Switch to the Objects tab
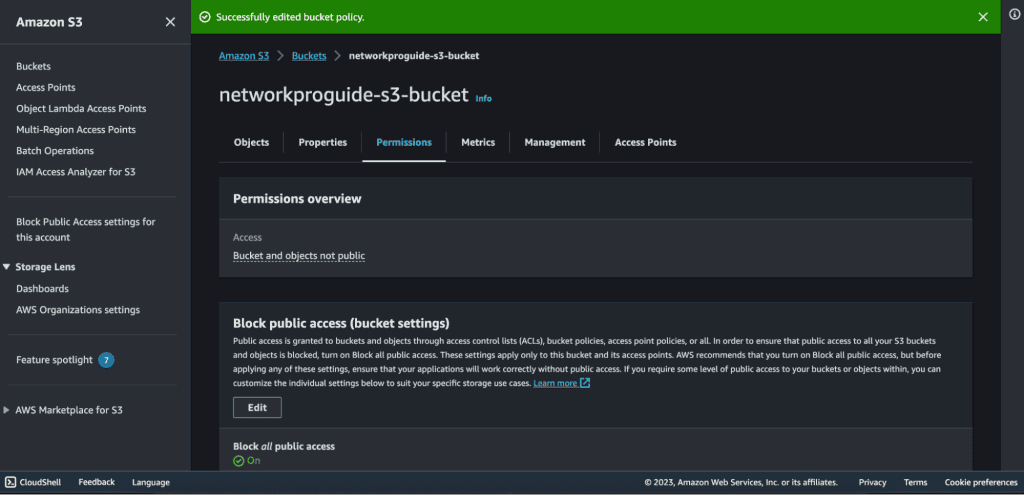The height and width of the screenshot is (495, 1024). 251,142
